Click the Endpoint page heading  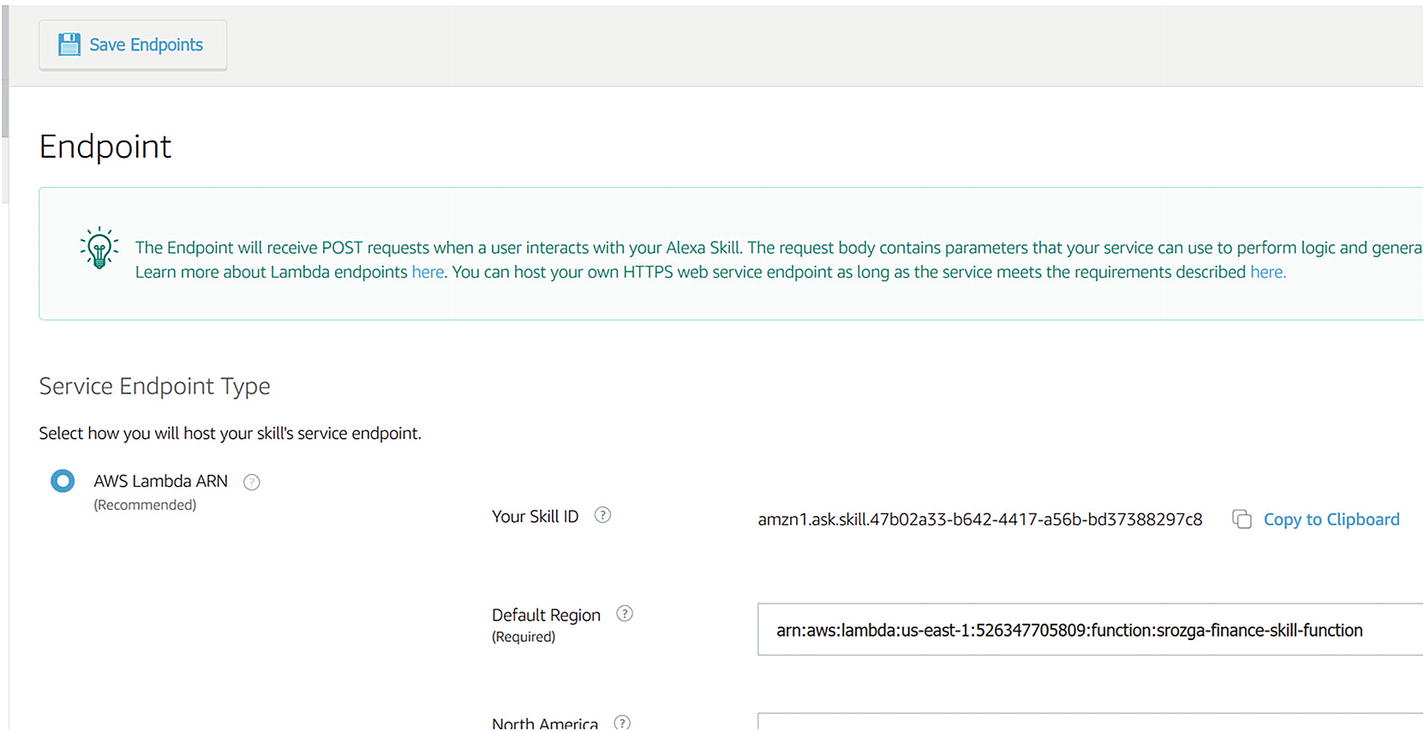[105, 147]
